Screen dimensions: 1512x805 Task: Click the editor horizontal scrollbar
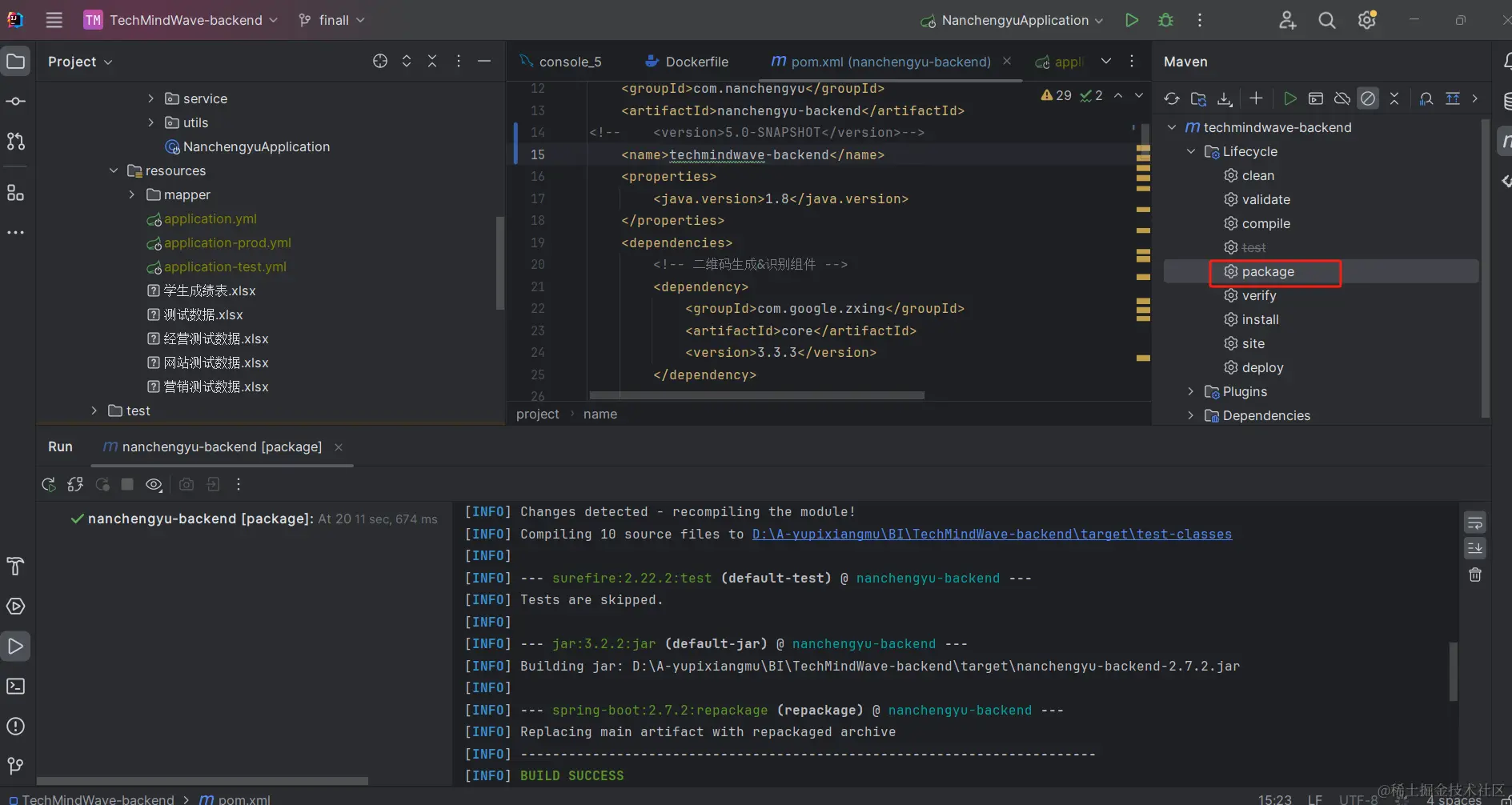[756, 395]
